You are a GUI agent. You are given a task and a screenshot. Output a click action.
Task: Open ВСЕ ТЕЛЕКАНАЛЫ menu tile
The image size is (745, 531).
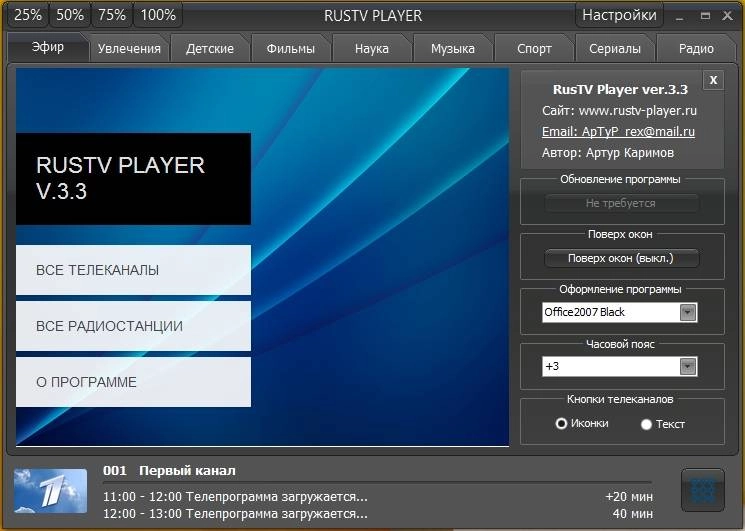(133, 270)
